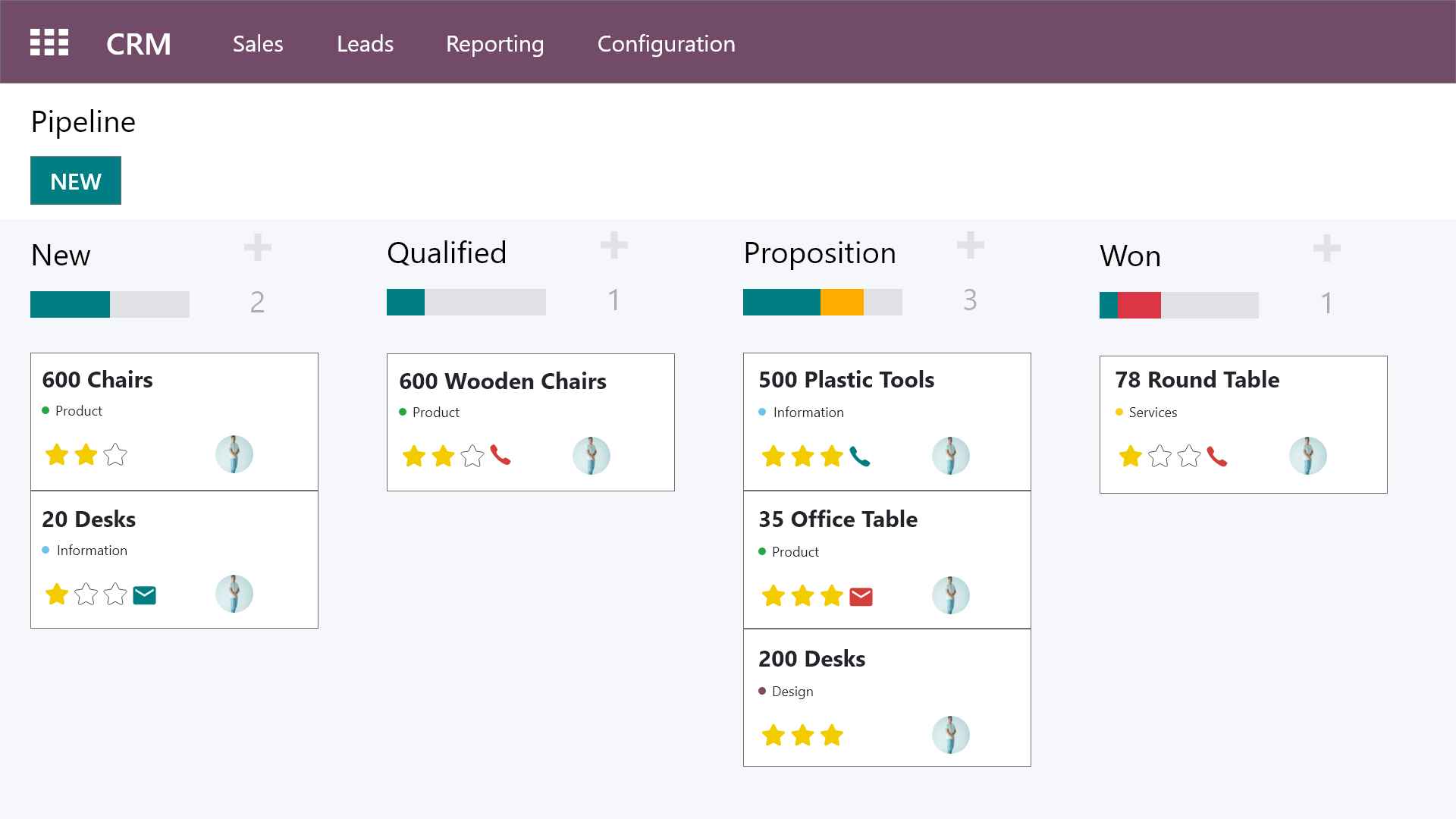Viewport: 1456px width, 819px height.
Task: Click the red envelope icon on 35 Office Table
Action: click(x=861, y=597)
